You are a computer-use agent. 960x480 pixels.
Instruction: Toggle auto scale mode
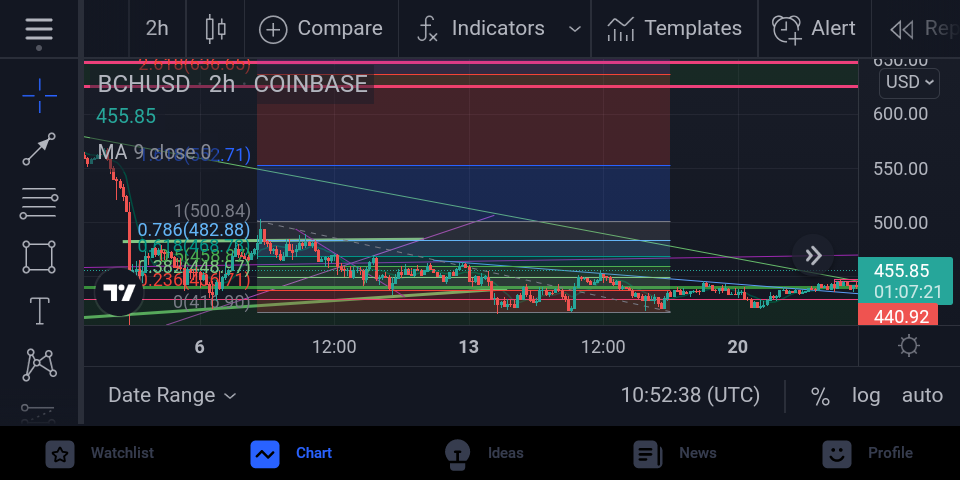pyautogui.click(x=922, y=396)
